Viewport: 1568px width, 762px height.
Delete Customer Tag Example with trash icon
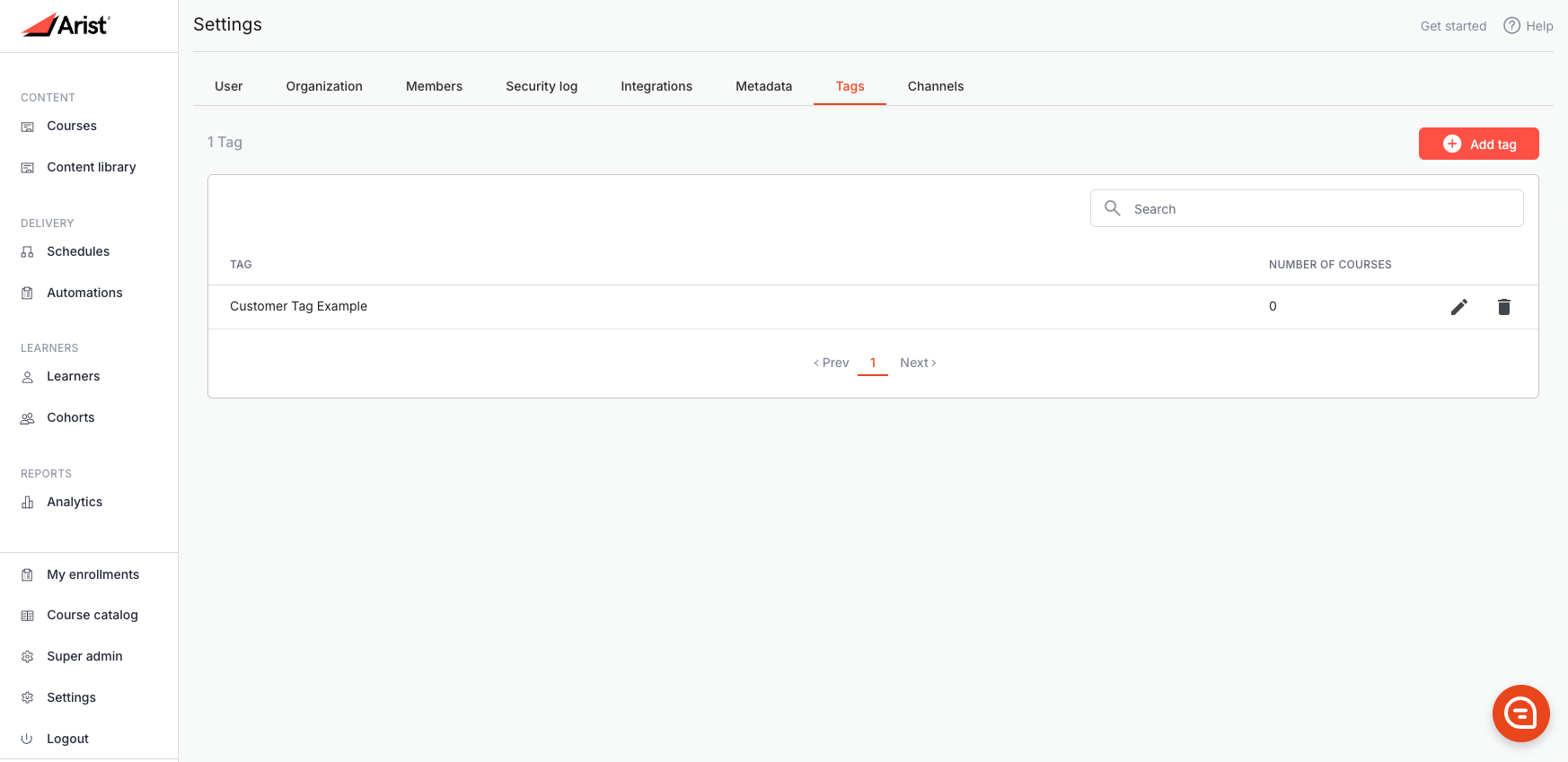click(1504, 307)
